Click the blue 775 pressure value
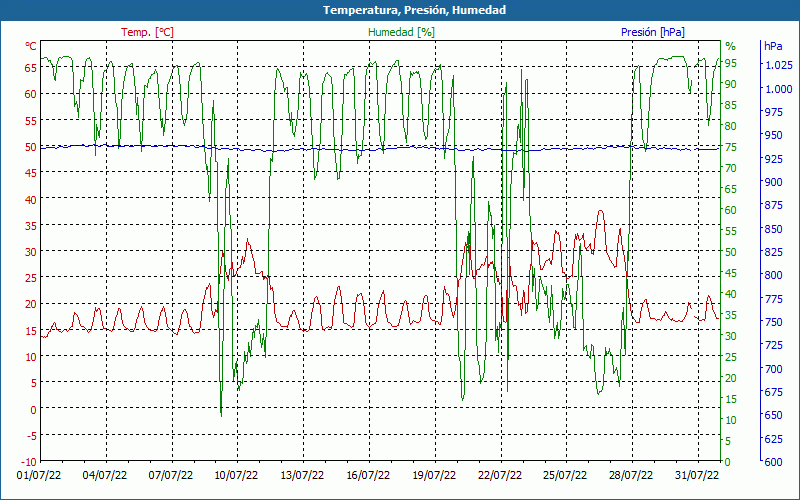 pyautogui.click(x=773, y=298)
